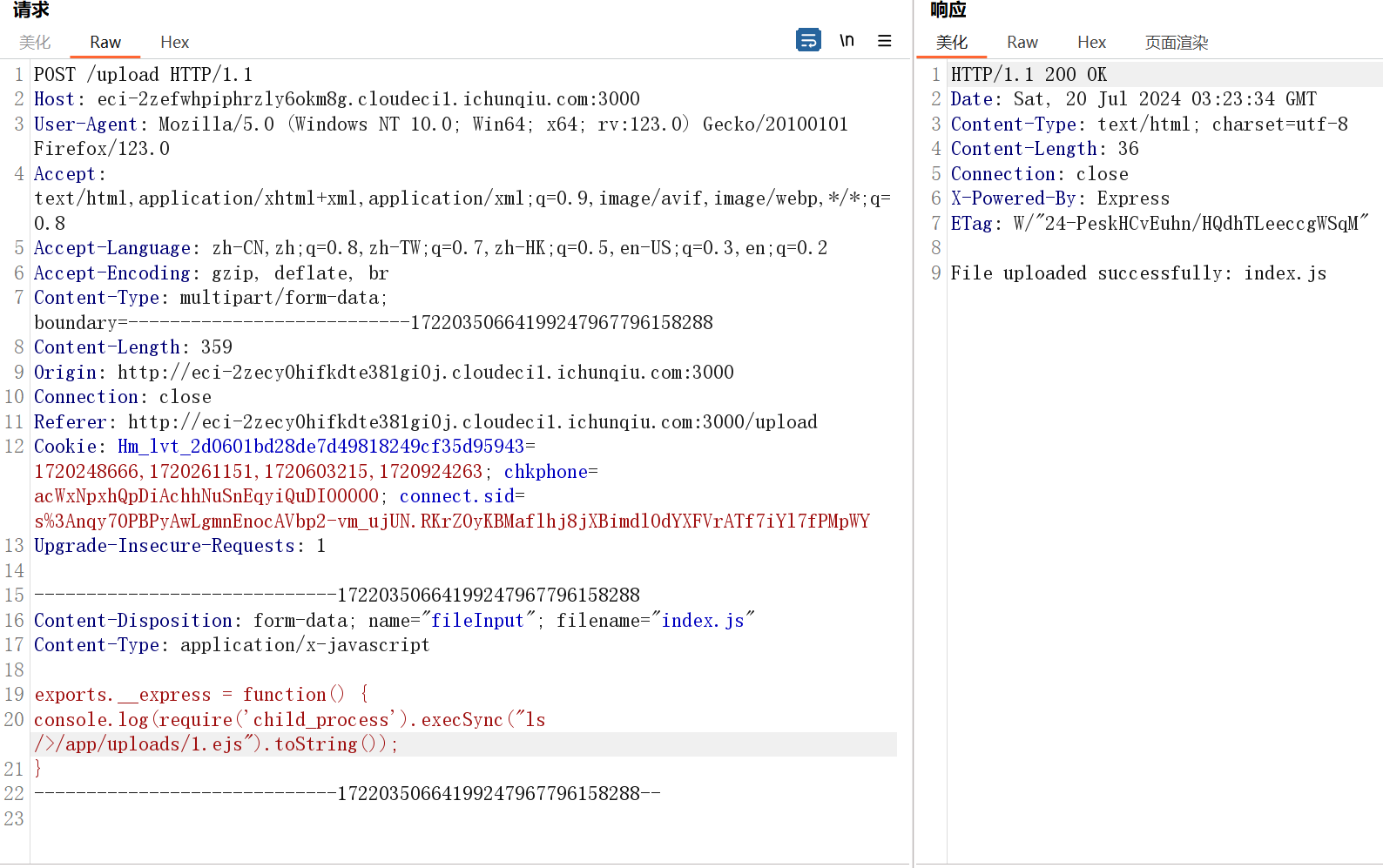Click the chkphone cookie name

point(546,472)
